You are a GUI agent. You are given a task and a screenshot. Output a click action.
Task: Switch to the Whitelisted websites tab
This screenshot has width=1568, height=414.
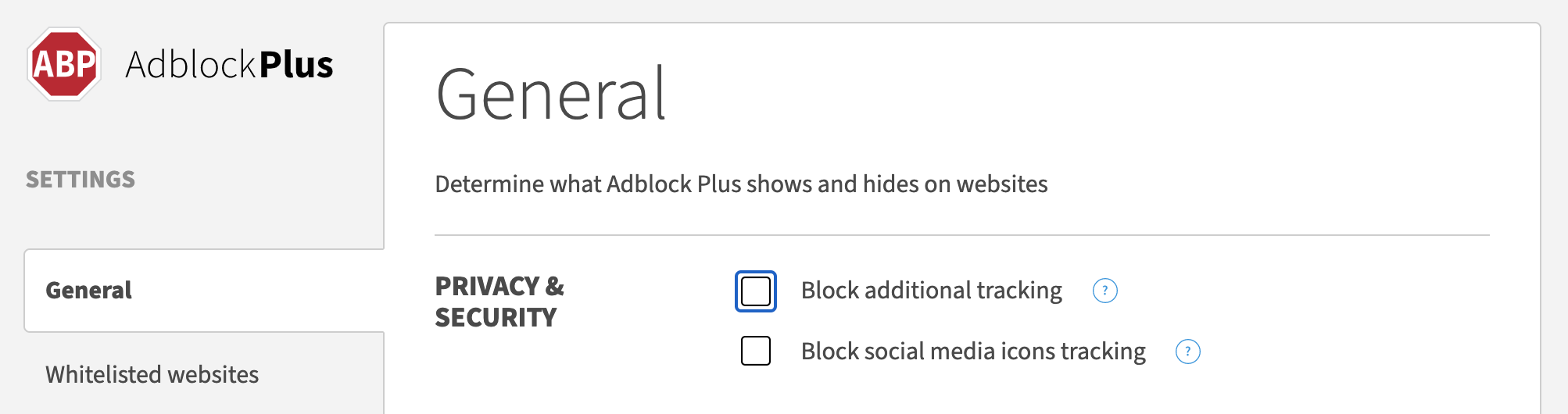(x=204, y=374)
